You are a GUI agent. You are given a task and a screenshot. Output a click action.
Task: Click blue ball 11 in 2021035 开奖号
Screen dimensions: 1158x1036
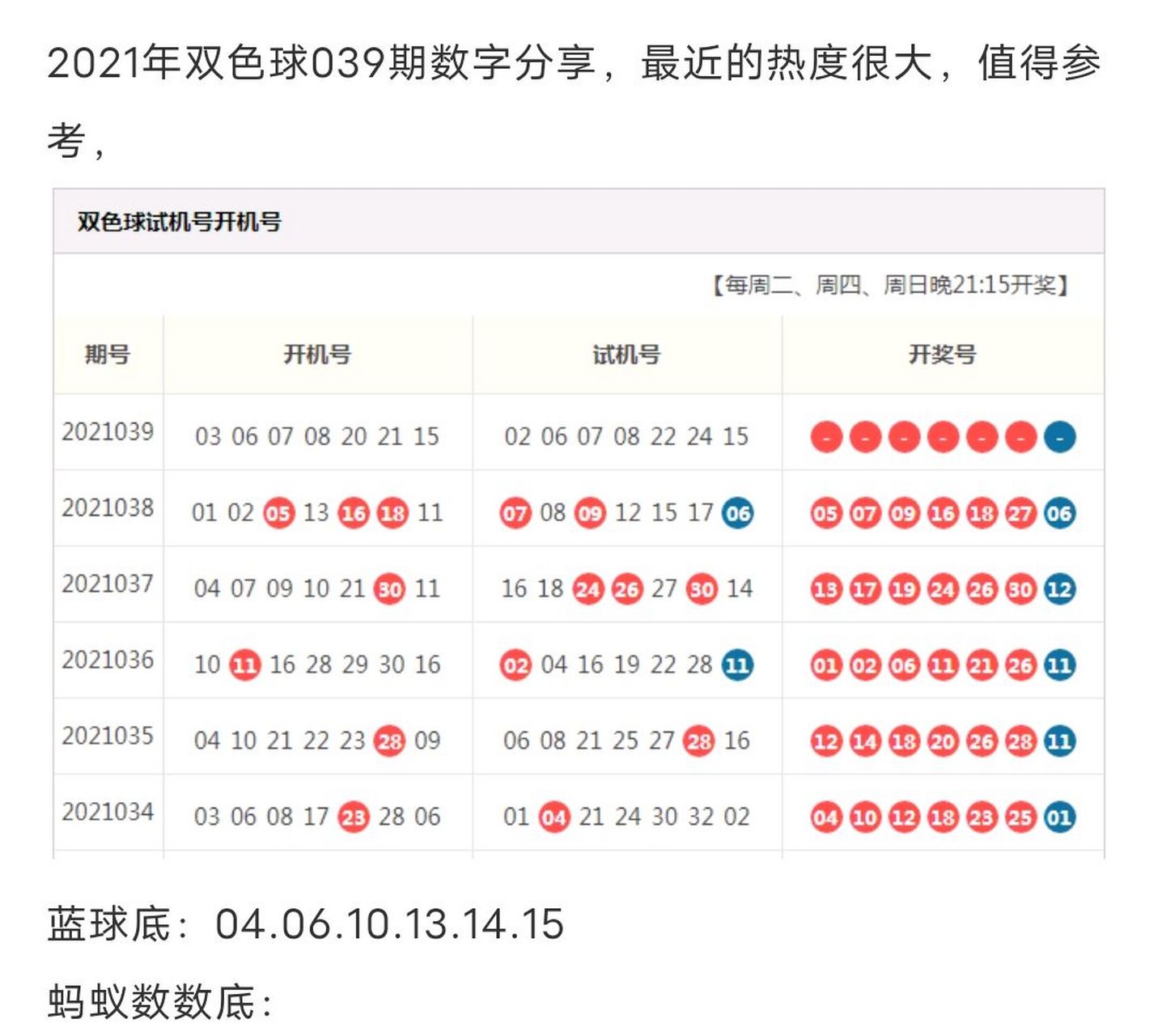pyautogui.click(x=1059, y=741)
